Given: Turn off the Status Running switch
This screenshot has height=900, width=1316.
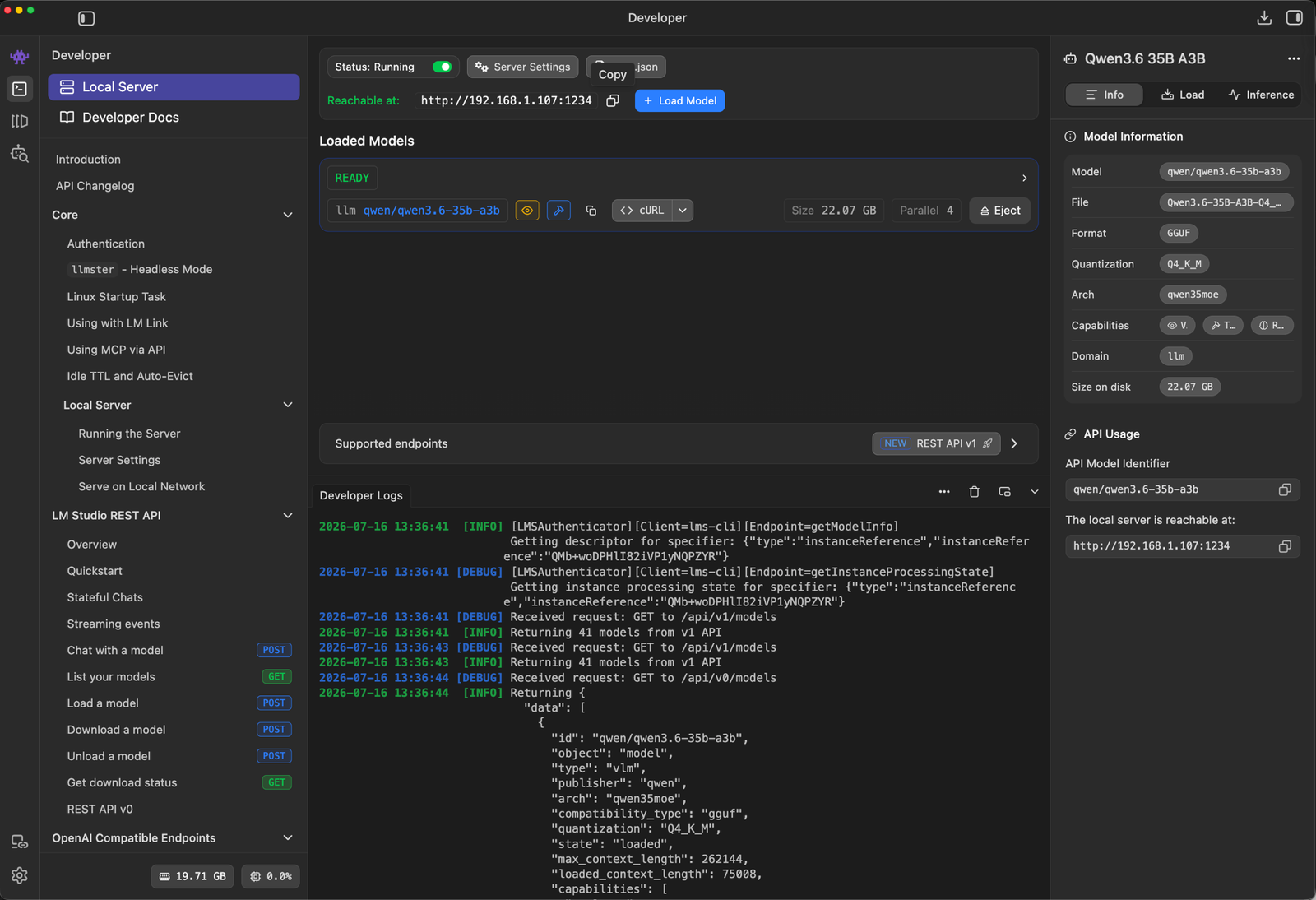Looking at the screenshot, I should 442,67.
